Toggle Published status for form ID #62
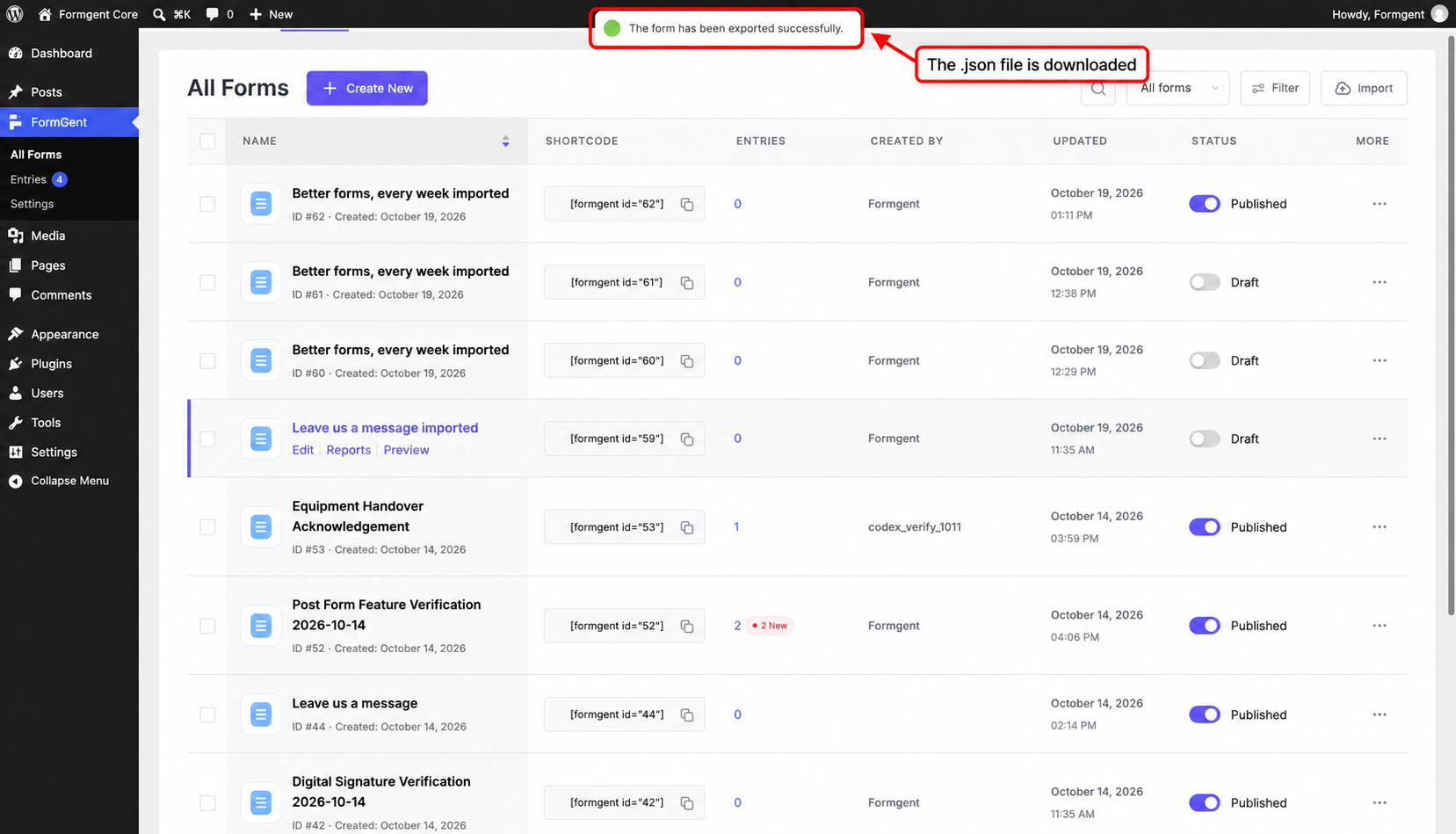Screen dimensions: 1456x834 pyautogui.click(x=1205, y=204)
